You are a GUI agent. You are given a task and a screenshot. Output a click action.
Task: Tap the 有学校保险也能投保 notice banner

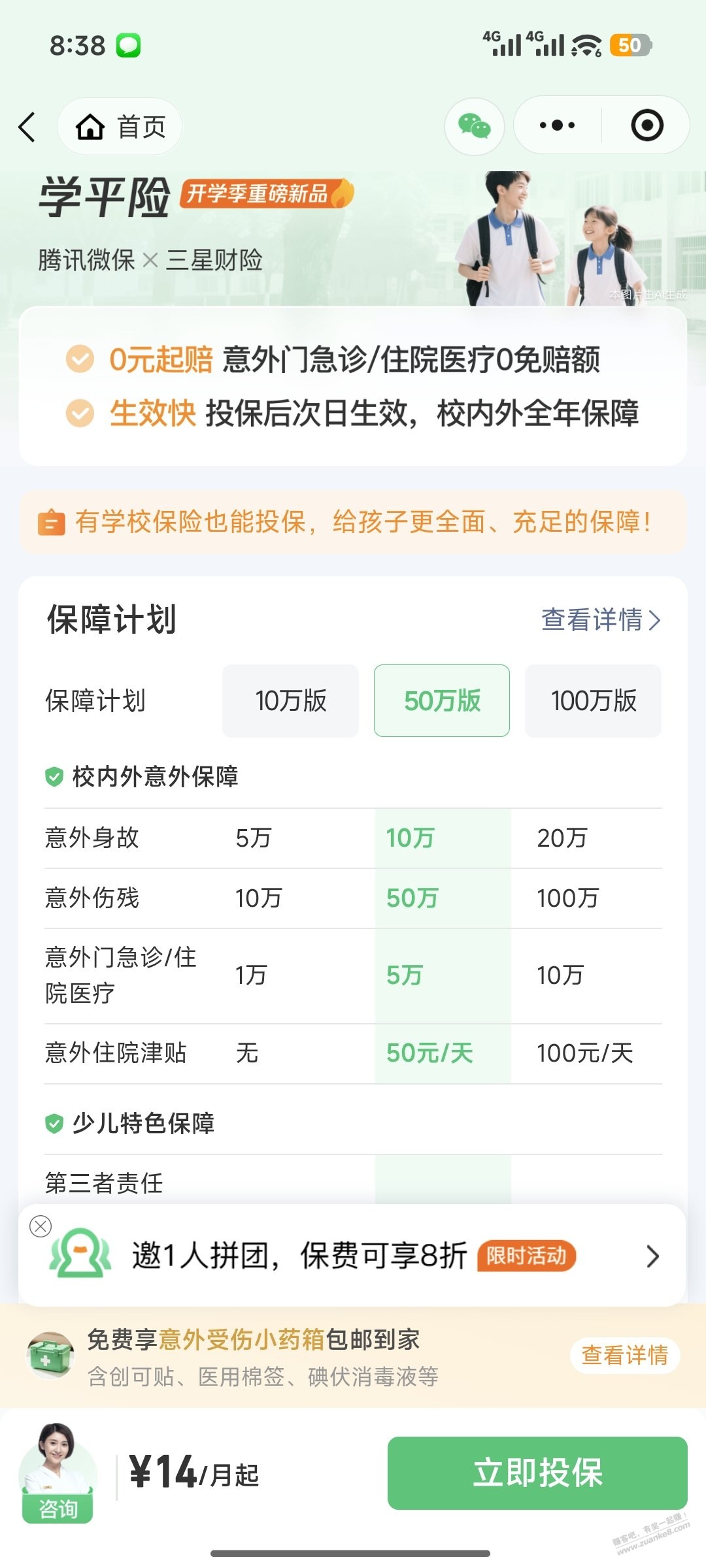click(353, 523)
